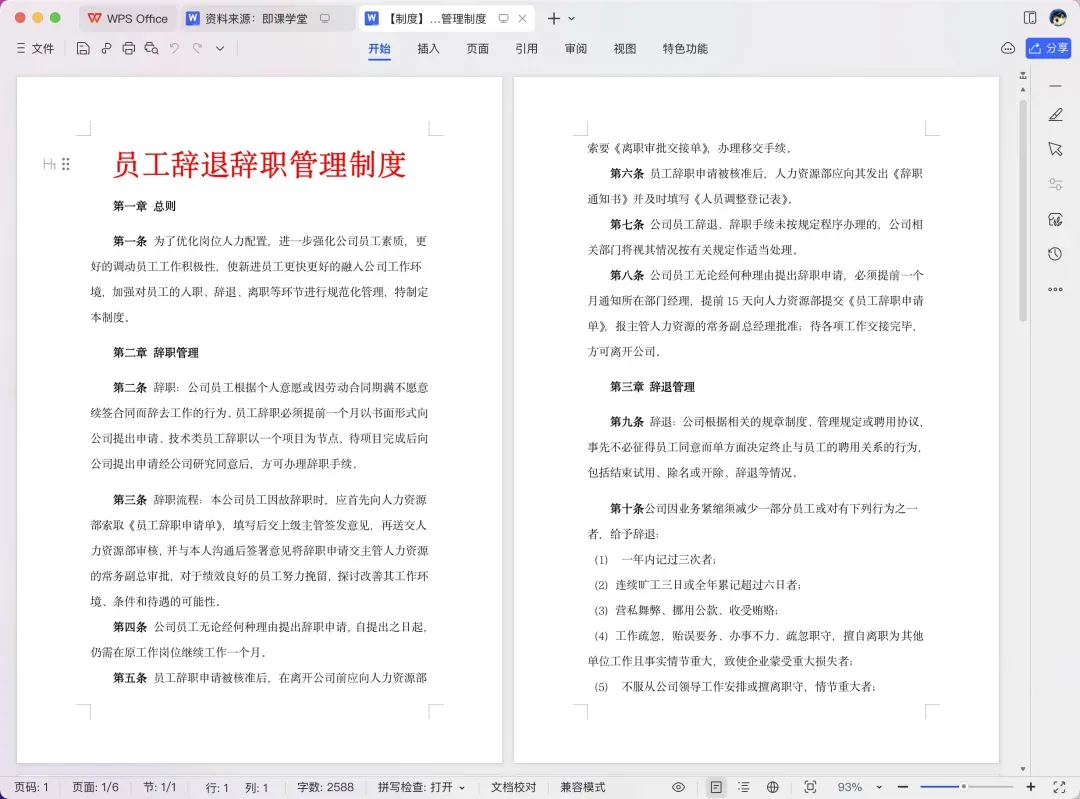Screen dimensions: 1080x799
Task: Click the Redo arrow
Action: click(x=198, y=48)
